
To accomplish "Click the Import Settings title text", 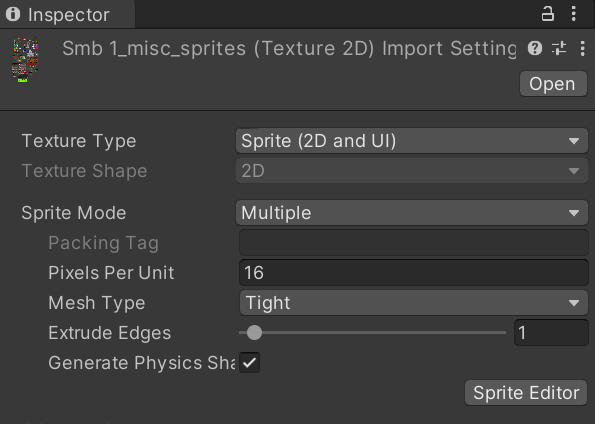I will 289,49.
